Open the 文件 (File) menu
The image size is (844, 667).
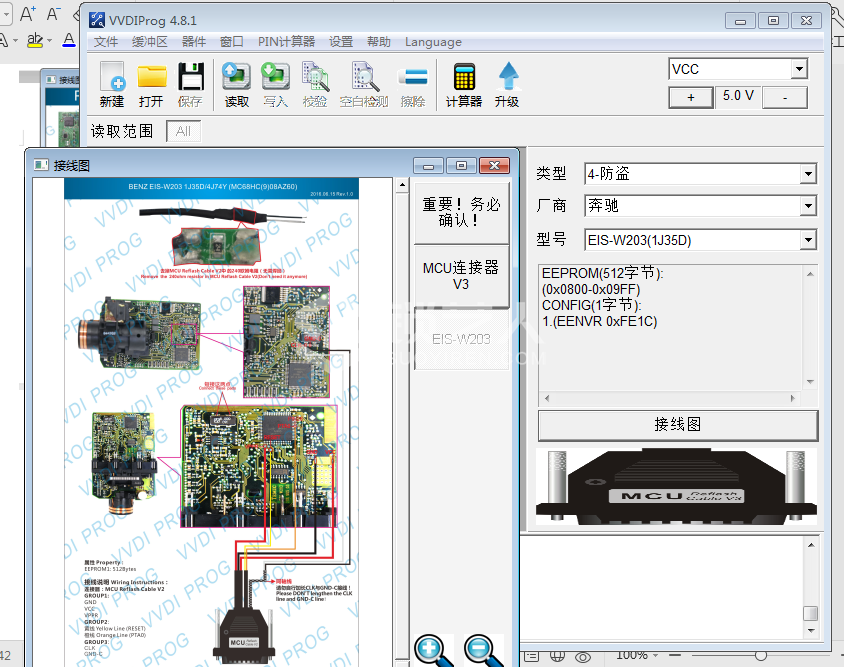[x=106, y=42]
